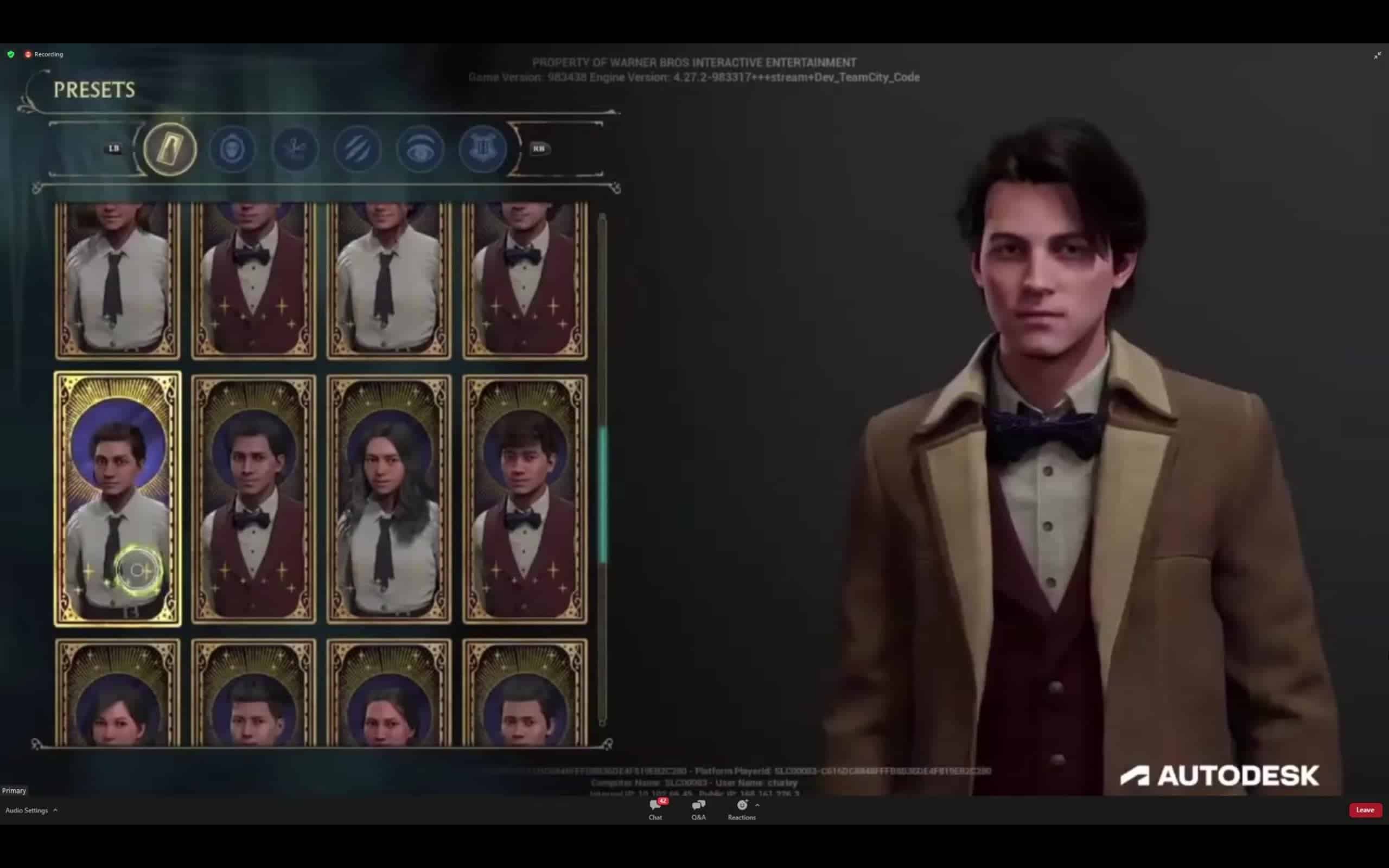Open the Q&A panel
Viewport: 1389px width, 868px height.
point(698,809)
